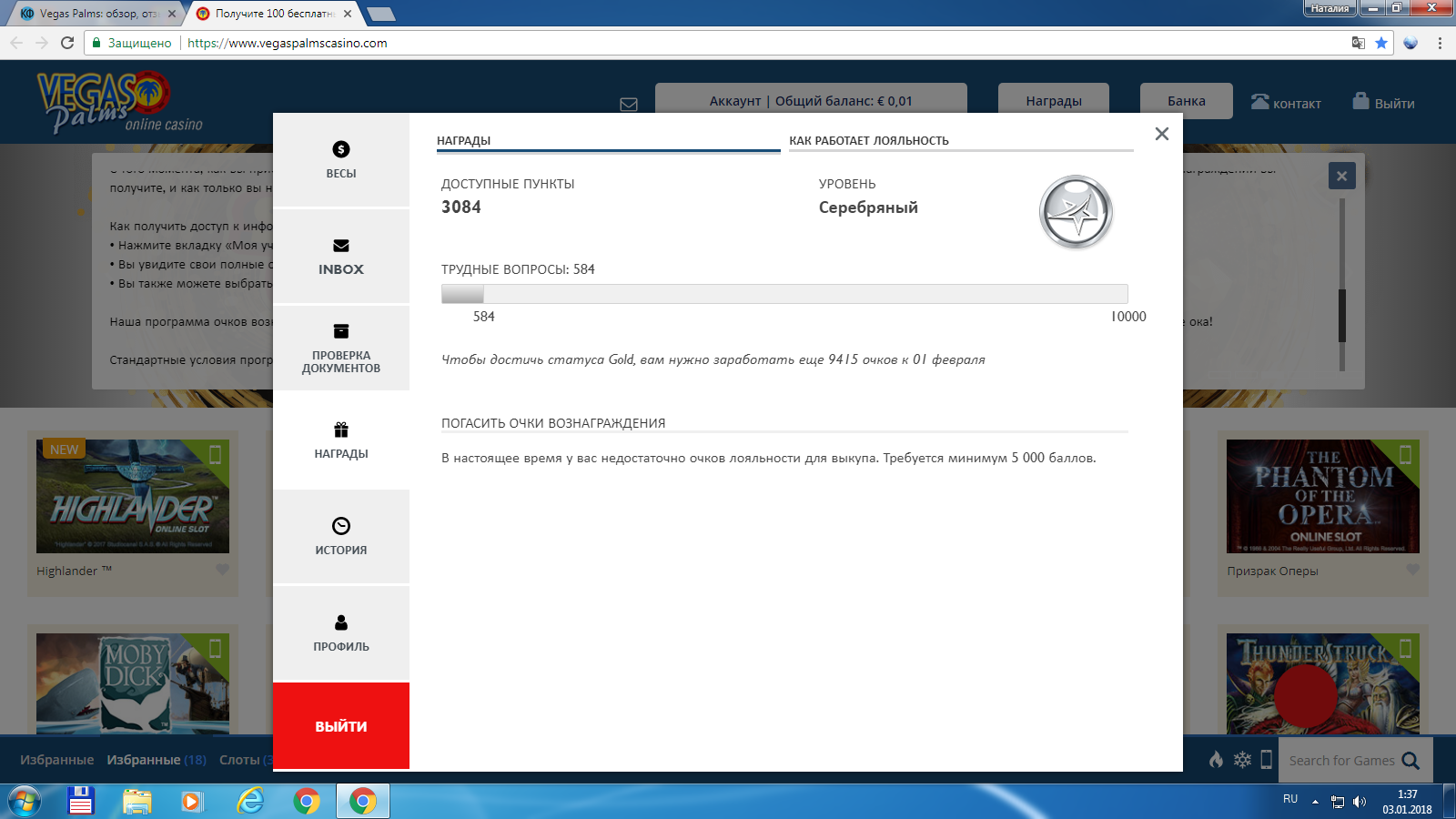Open the Highlander game thumbnail
Image resolution: width=1456 pixels, height=819 pixels.
[133, 496]
